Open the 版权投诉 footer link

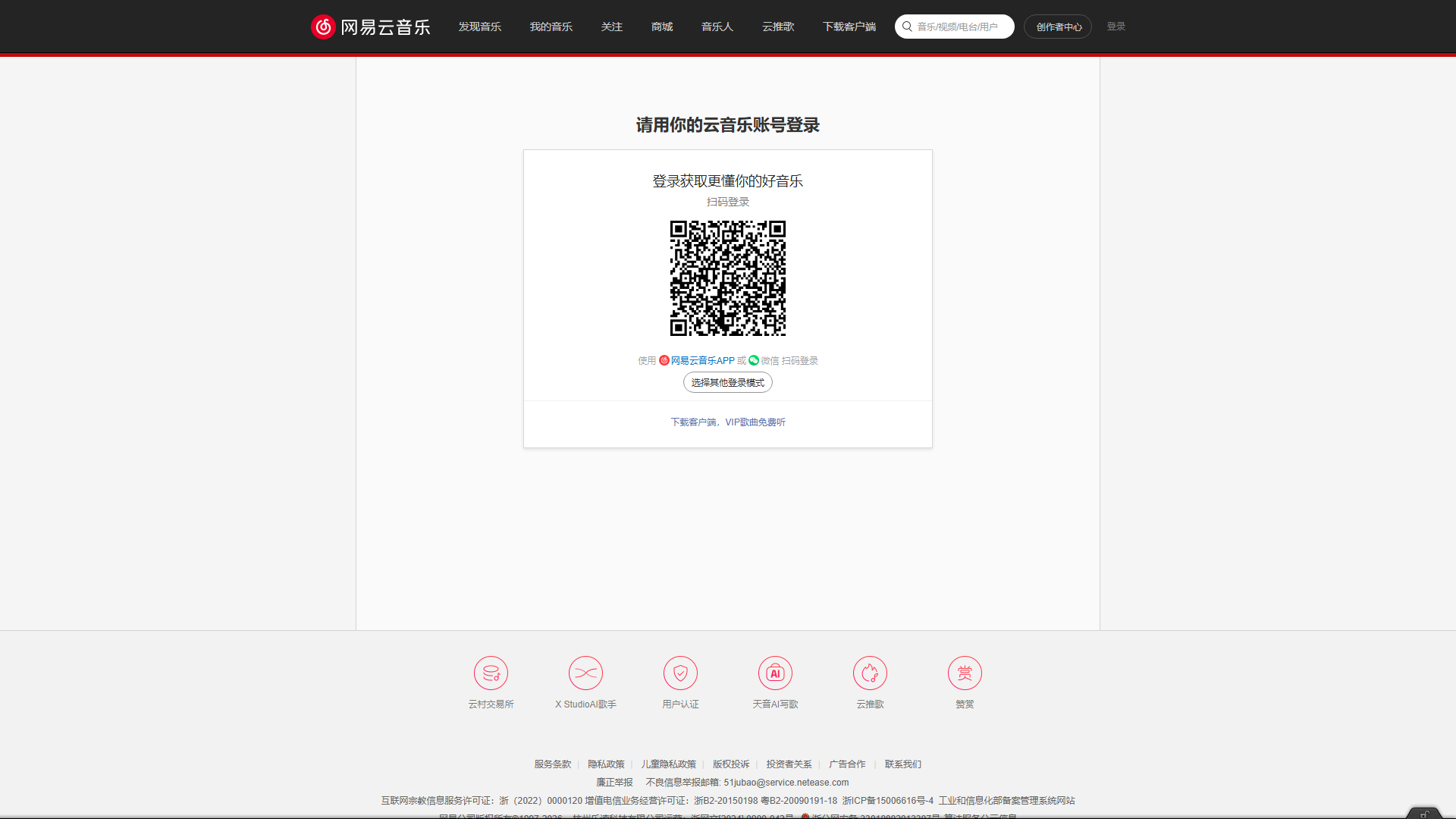pos(731,764)
